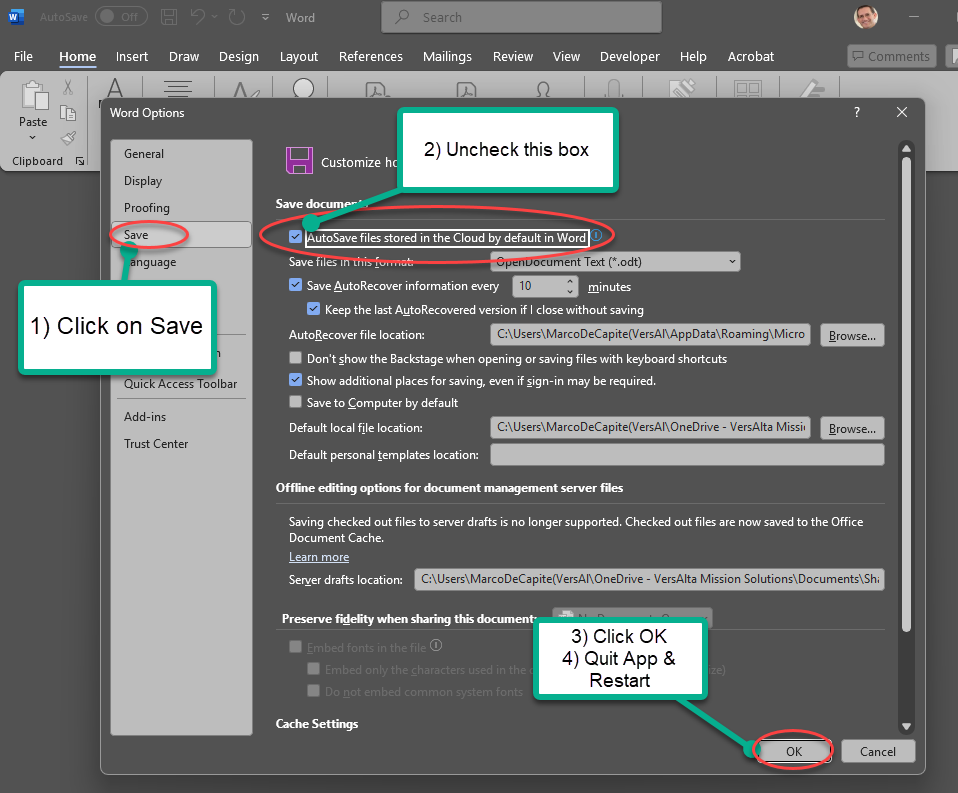Click the Comments button
This screenshot has width=958, height=793.
[891, 56]
